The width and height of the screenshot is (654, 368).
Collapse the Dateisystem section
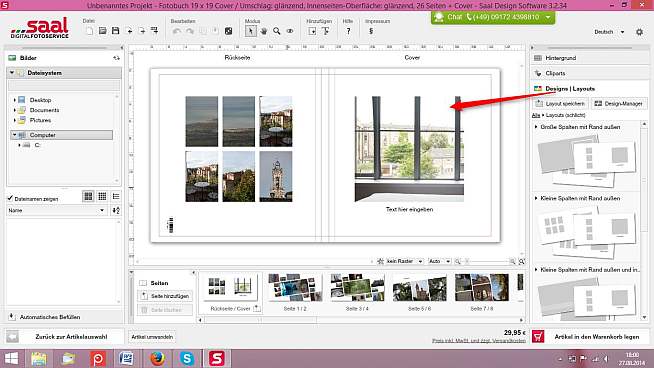[x=12, y=73]
